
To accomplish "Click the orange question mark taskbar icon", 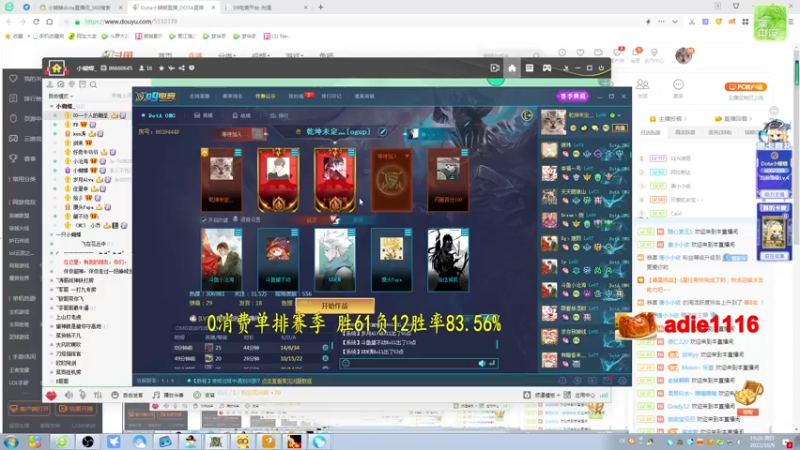I will coord(268,441).
